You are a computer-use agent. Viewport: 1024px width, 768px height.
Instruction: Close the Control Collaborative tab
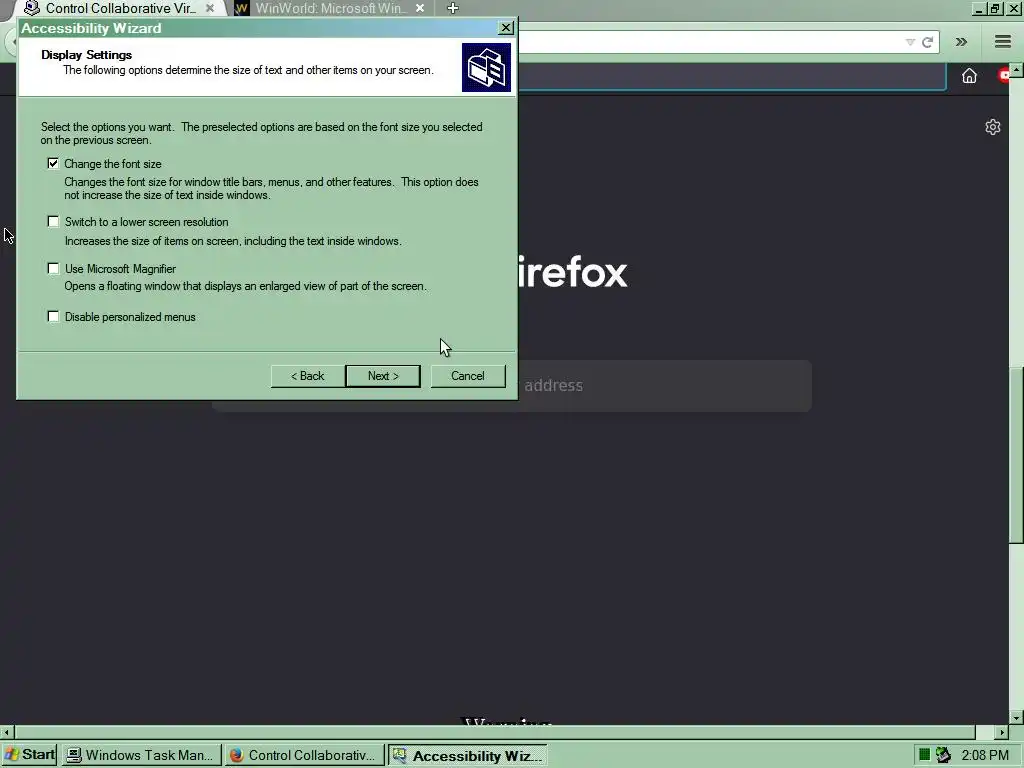point(210,8)
